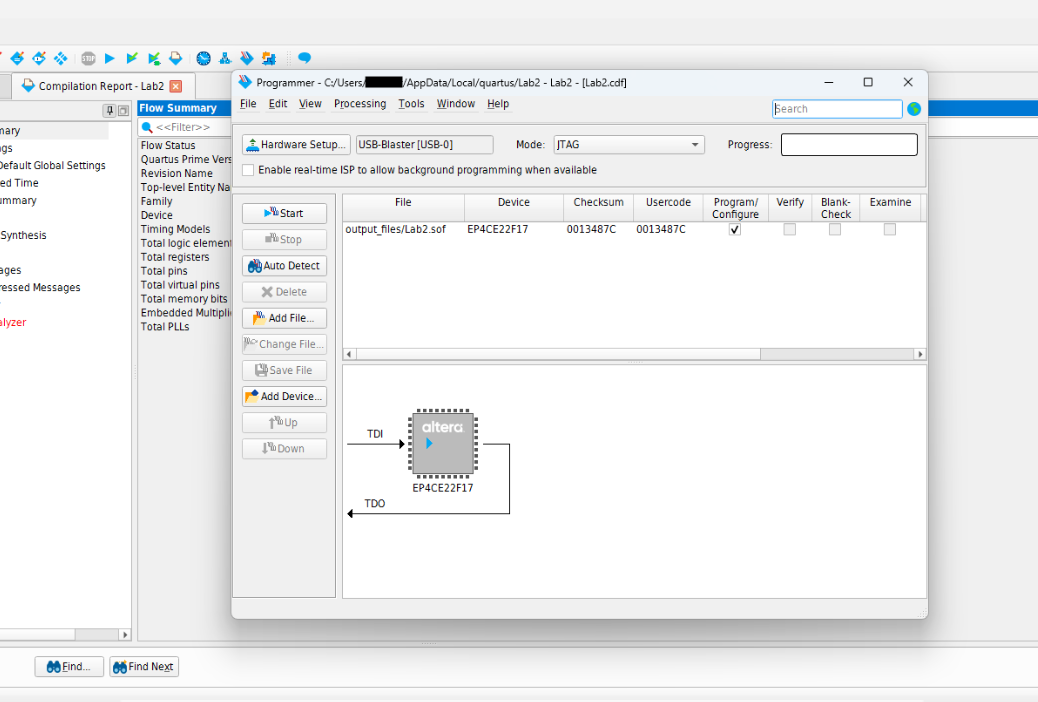The width and height of the screenshot is (1038, 702).
Task: Open the Programmer Window menu
Action: point(455,104)
